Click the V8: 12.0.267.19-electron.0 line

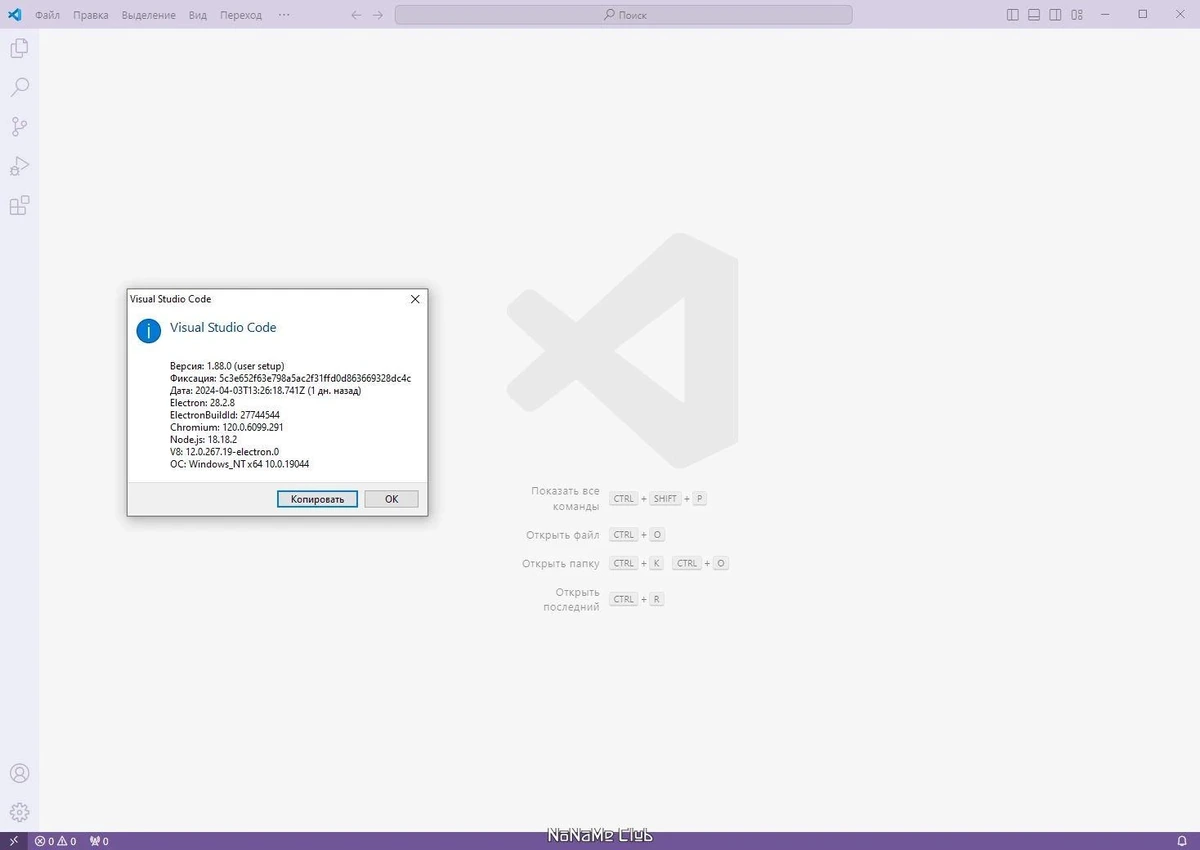225,452
